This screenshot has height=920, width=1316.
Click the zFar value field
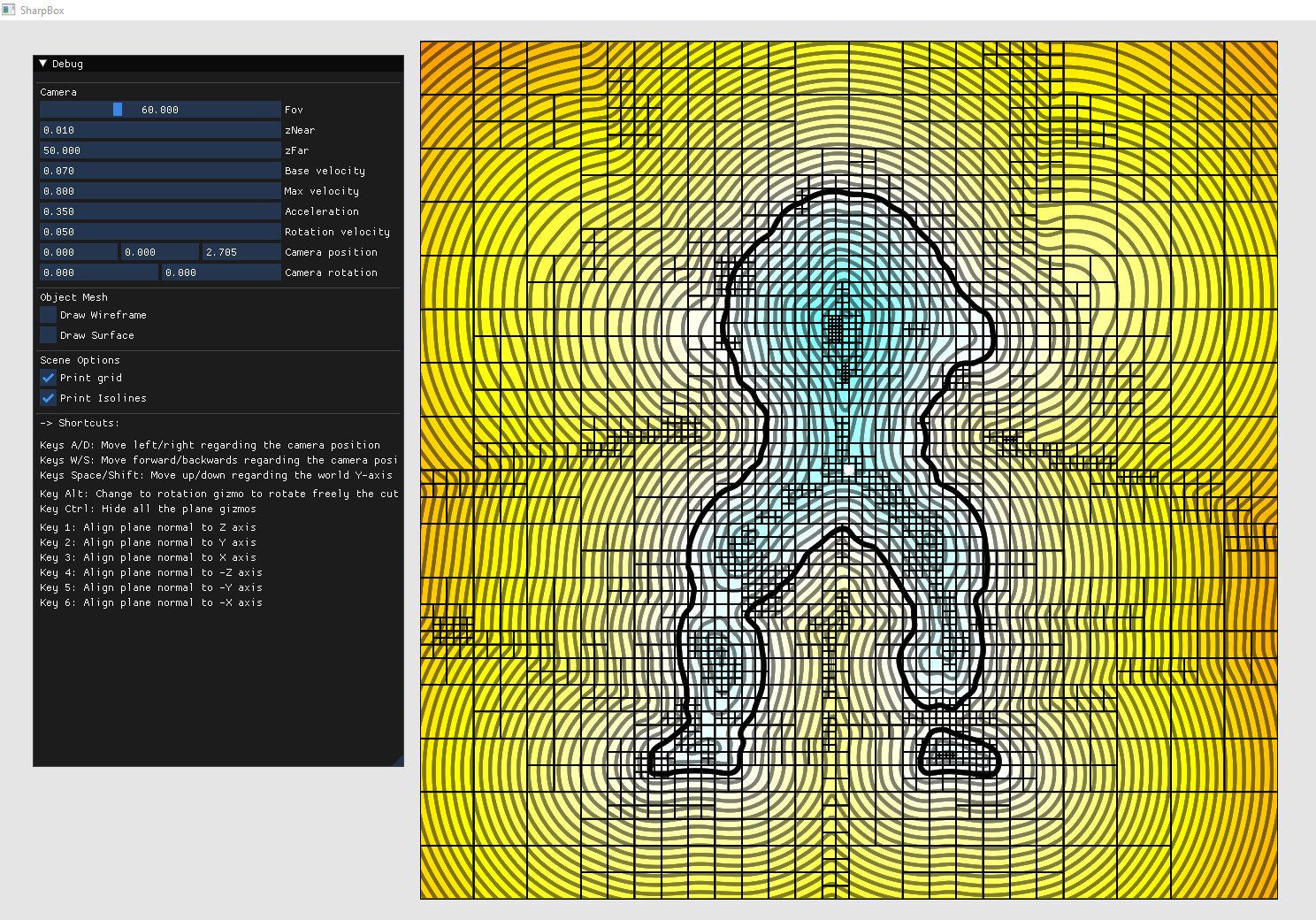(160, 150)
